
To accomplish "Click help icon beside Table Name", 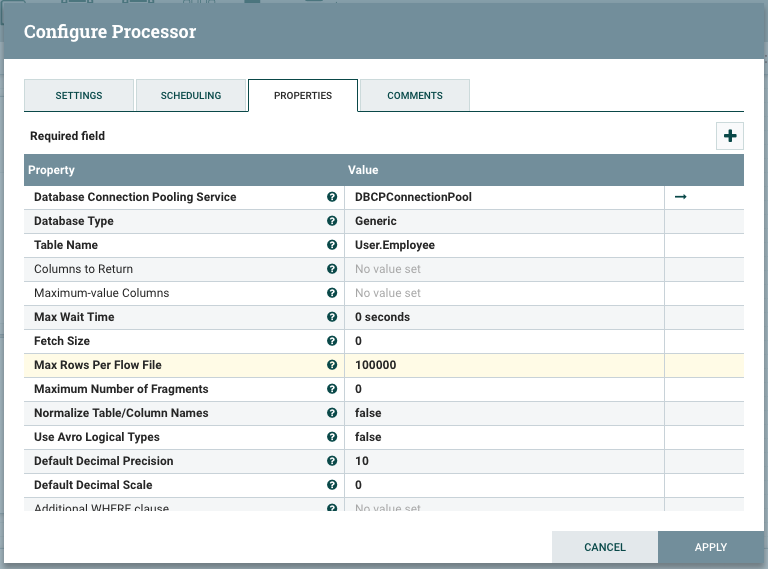I will (x=332, y=245).
